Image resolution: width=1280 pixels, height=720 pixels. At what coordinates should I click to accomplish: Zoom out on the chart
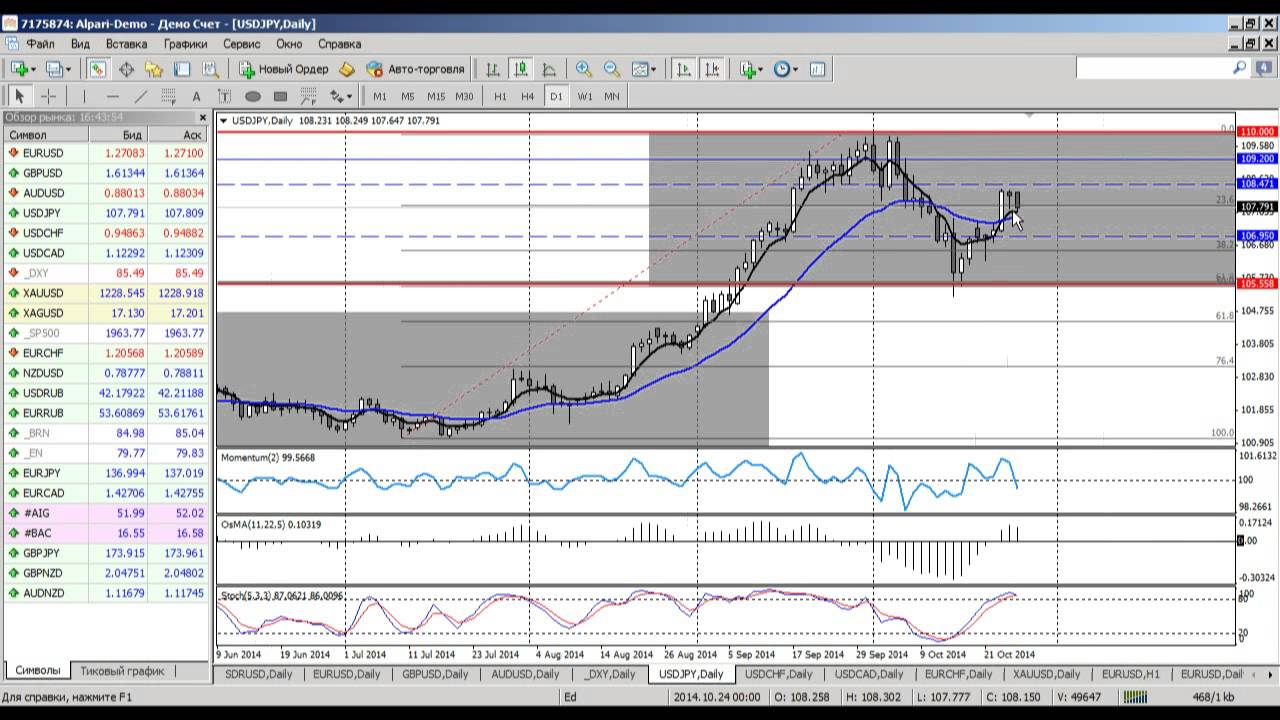[611, 69]
